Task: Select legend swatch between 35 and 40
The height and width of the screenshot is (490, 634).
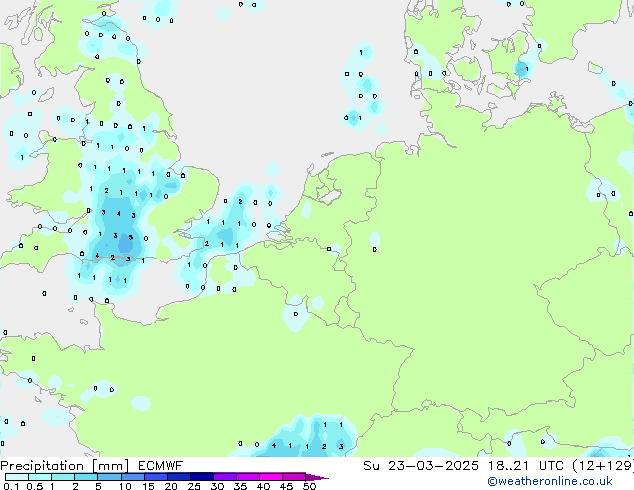Action: 247,477
